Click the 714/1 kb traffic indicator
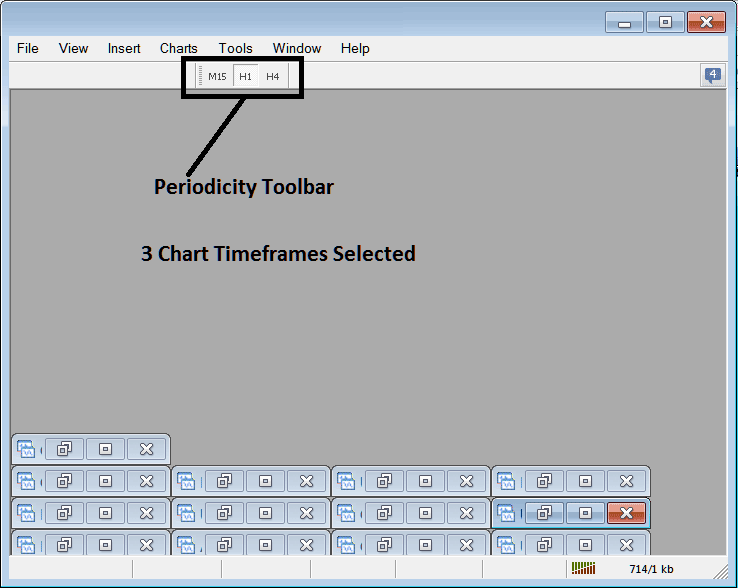 tap(651, 569)
